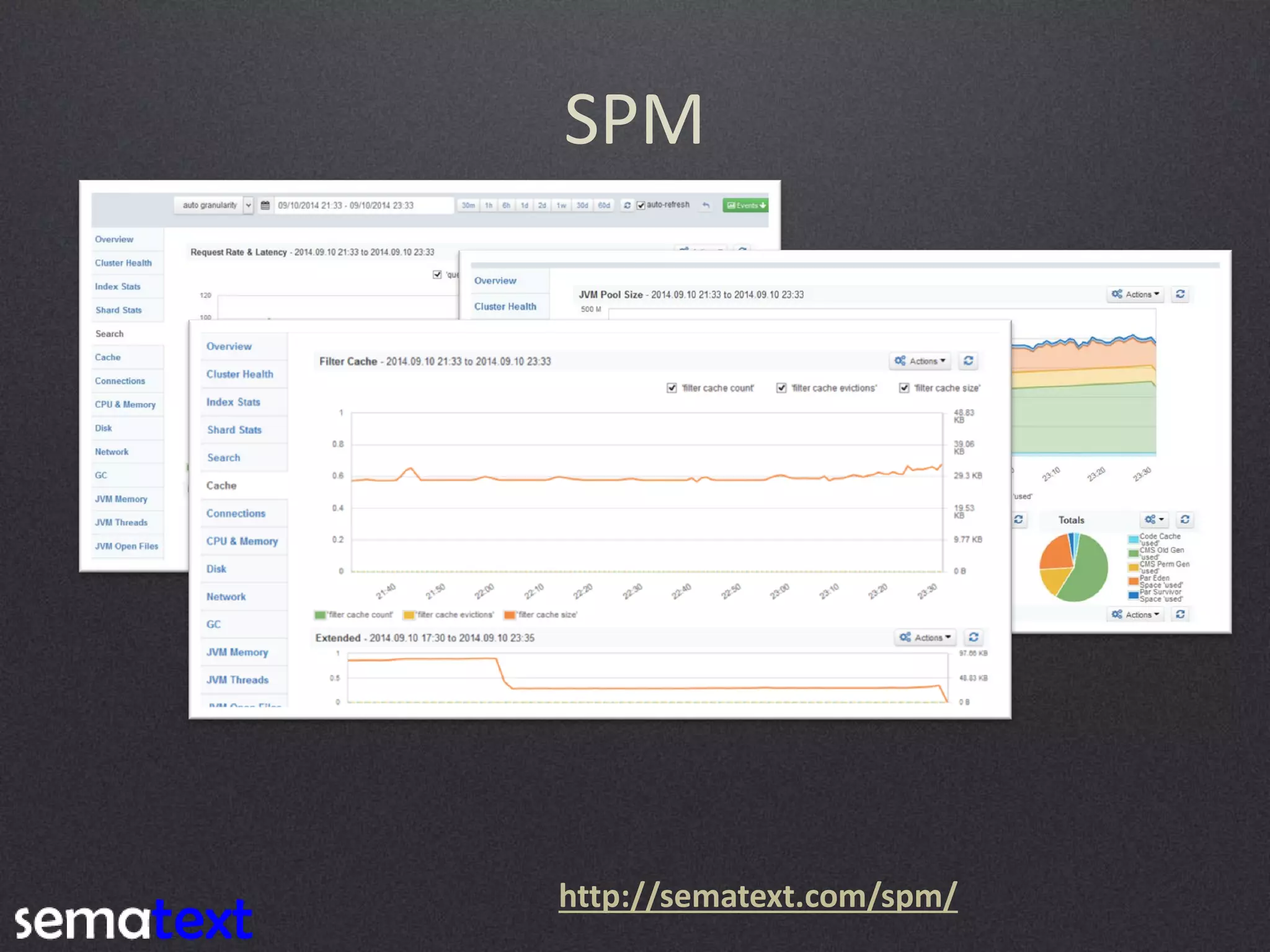Open Actions dropdown below the Totals legend
The height and width of the screenshot is (952, 1270).
[x=1135, y=614]
